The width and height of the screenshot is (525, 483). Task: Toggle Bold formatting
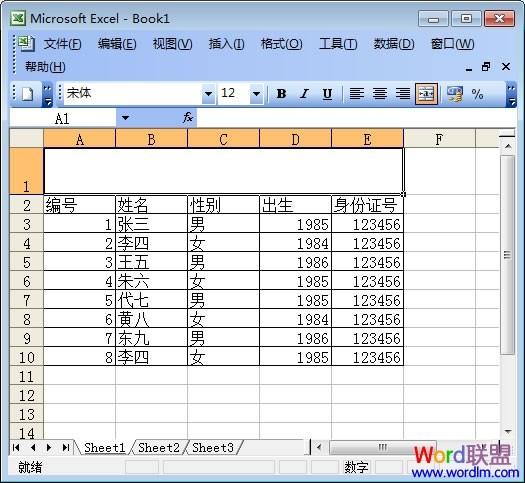coord(282,94)
